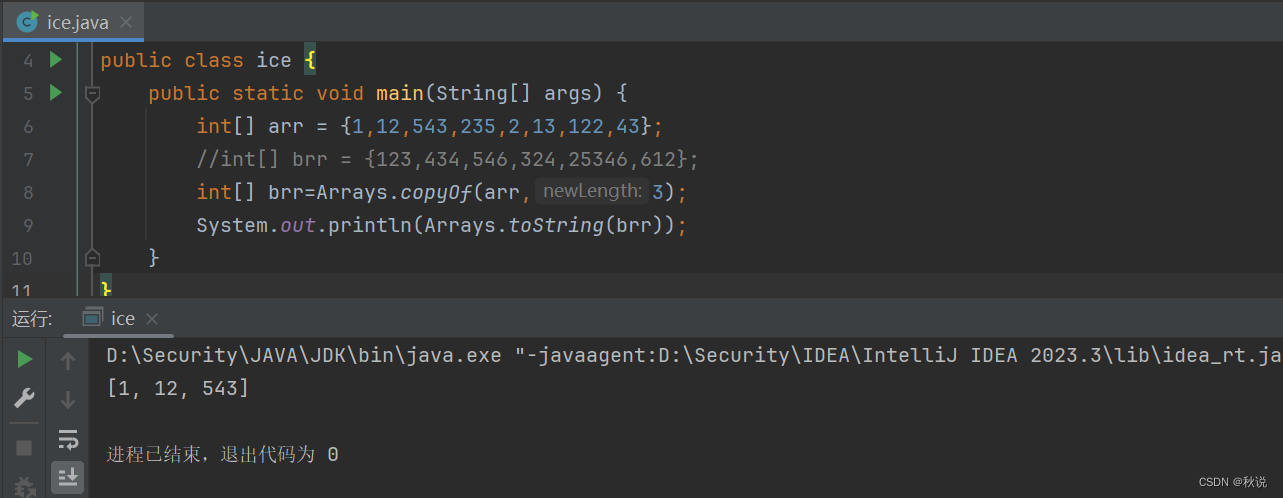The width and height of the screenshot is (1283, 498).
Task: Click the process finished exit code message
Action: point(222,455)
